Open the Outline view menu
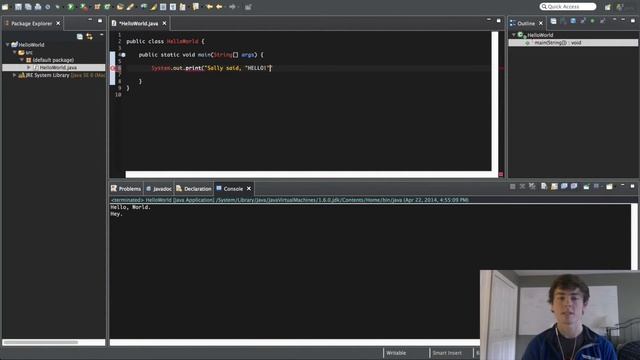This screenshot has height=360, width=640. (615, 20)
